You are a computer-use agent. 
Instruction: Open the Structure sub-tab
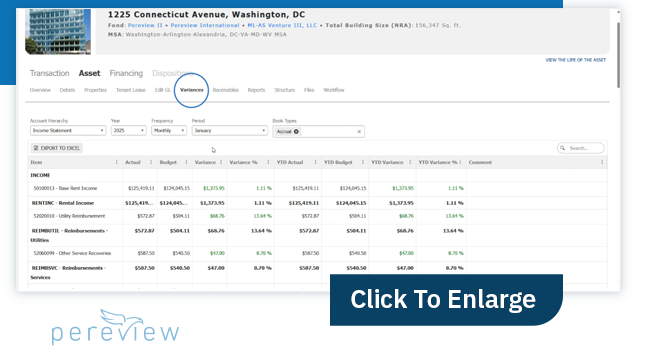point(285,90)
